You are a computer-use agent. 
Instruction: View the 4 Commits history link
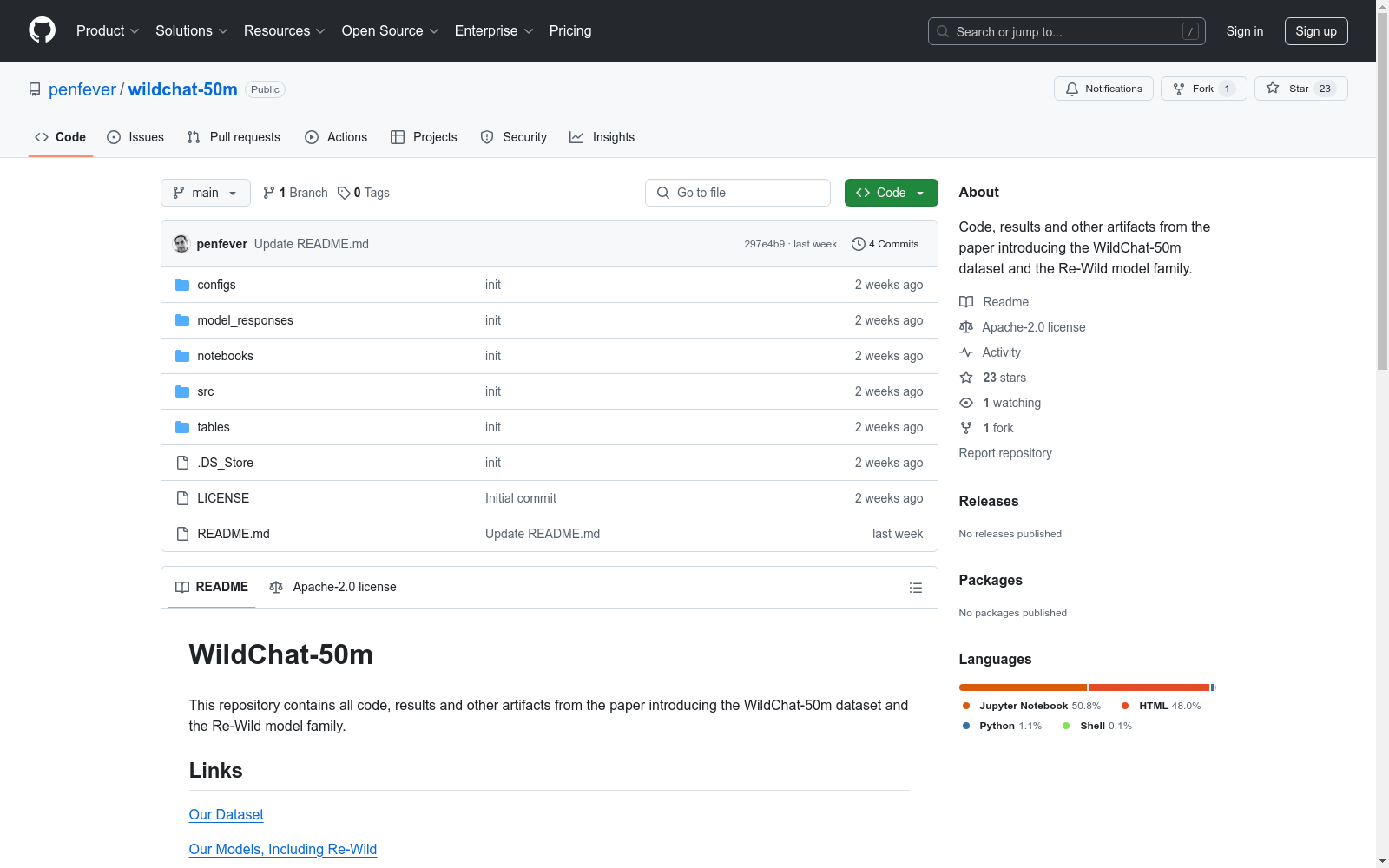click(885, 244)
